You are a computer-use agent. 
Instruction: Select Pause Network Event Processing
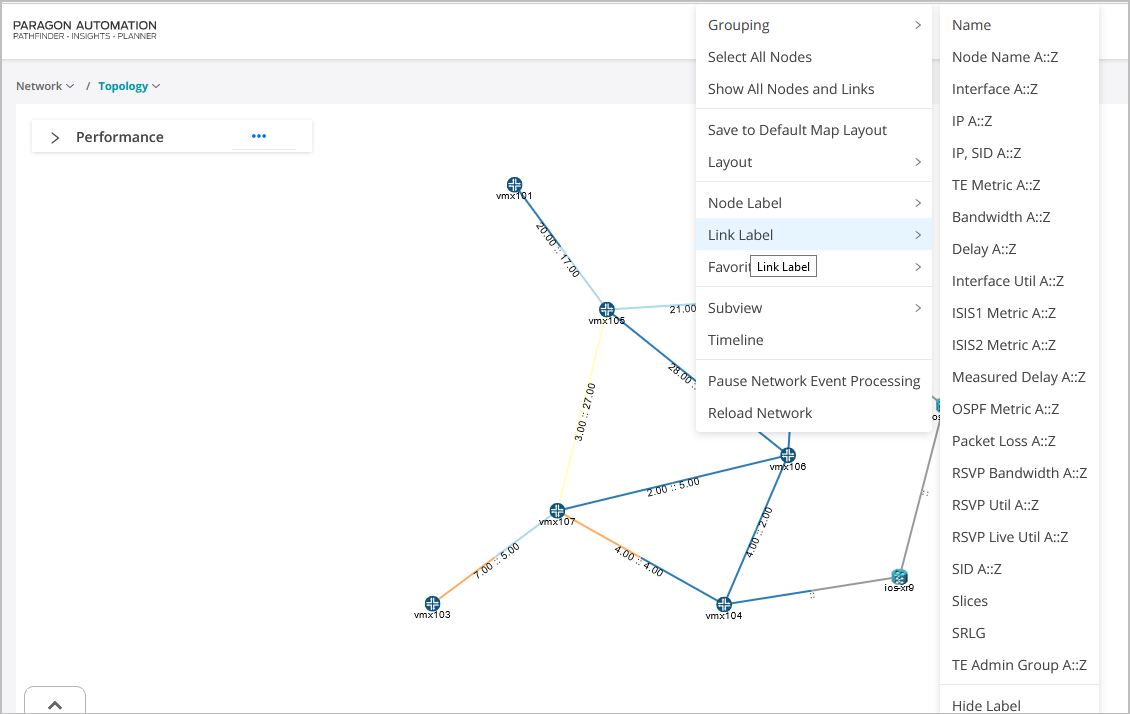pyautogui.click(x=814, y=381)
